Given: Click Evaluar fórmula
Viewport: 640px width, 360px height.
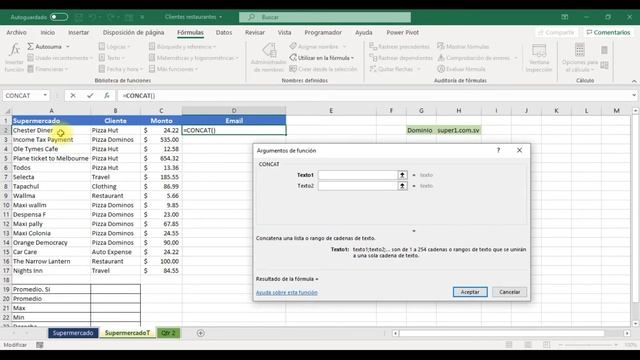Looking at the screenshot, I should tap(461, 69).
